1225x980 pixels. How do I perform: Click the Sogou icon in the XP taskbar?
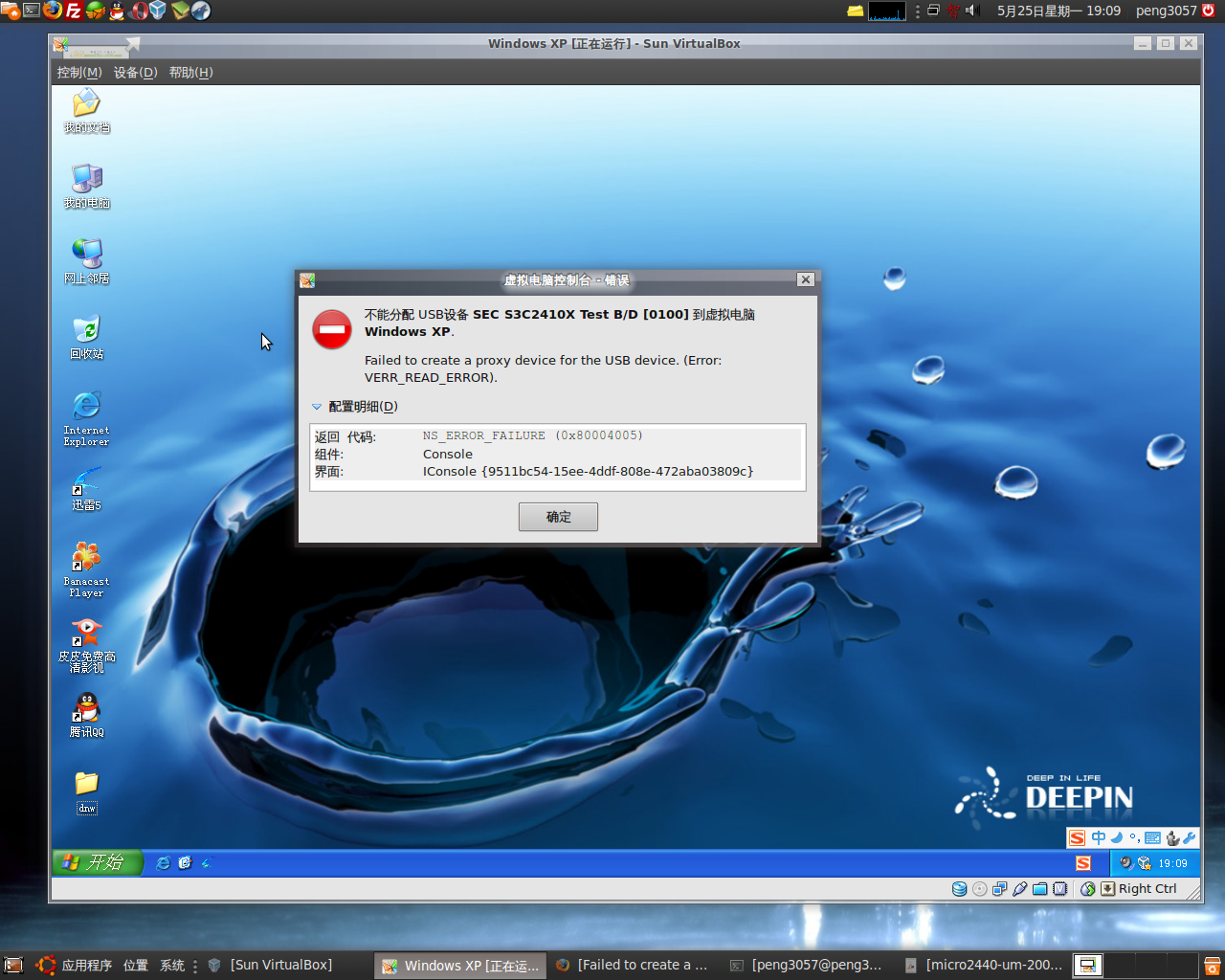click(x=1083, y=863)
